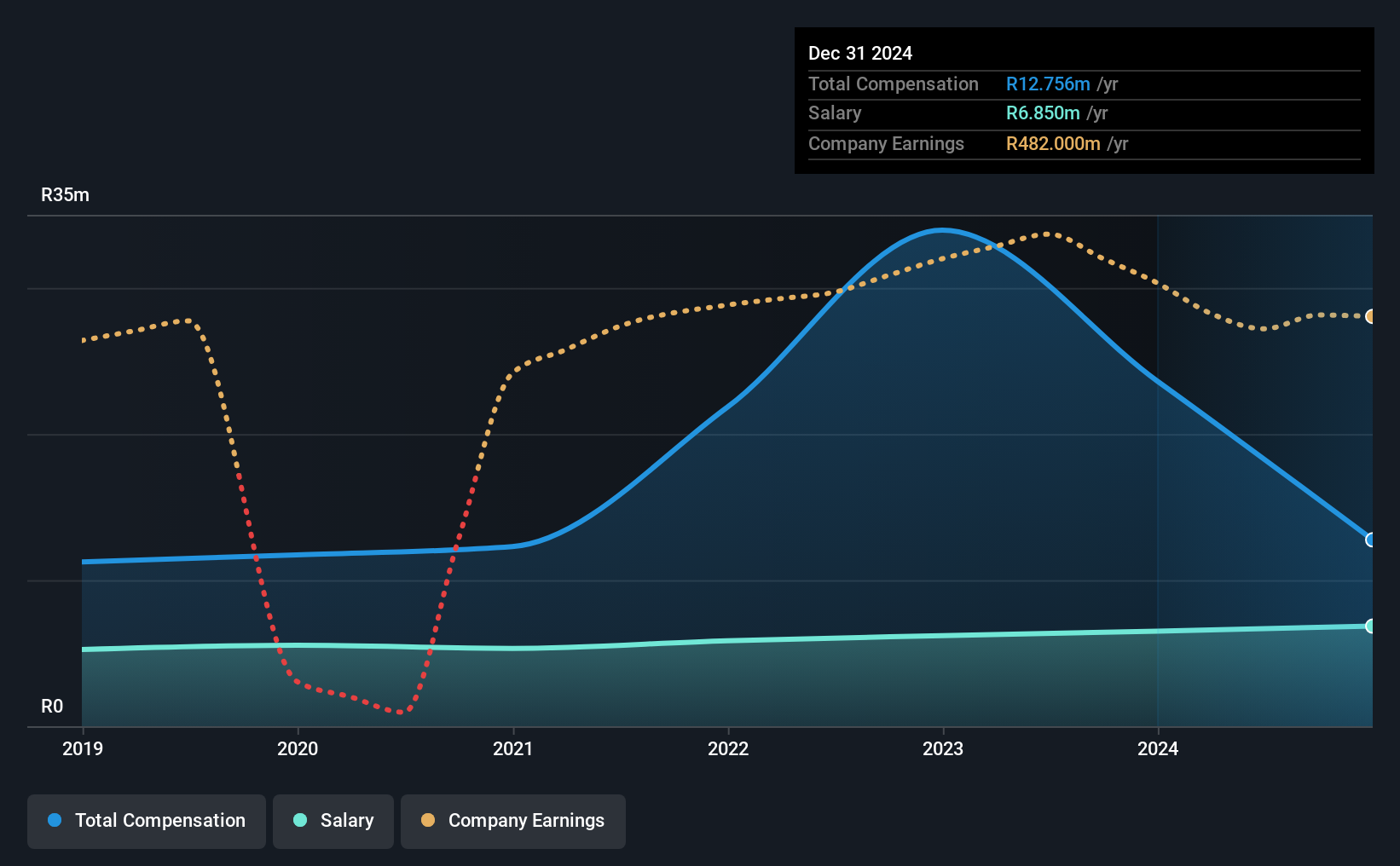Toggle the Total Compensation legend button
This screenshot has height=866, width=1400.
click(x=147, y=821)
